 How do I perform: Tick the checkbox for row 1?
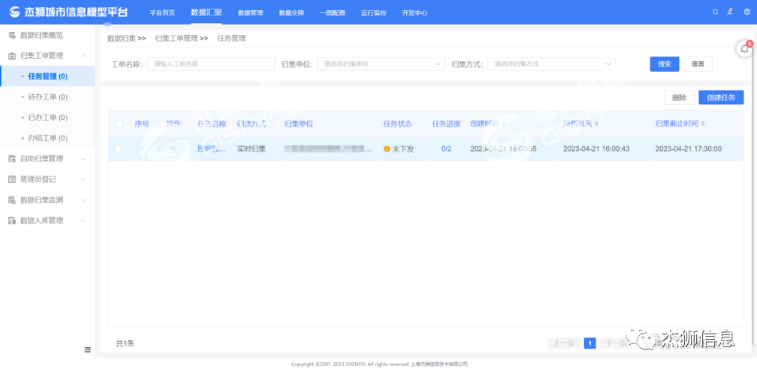(x=118, y=149)
